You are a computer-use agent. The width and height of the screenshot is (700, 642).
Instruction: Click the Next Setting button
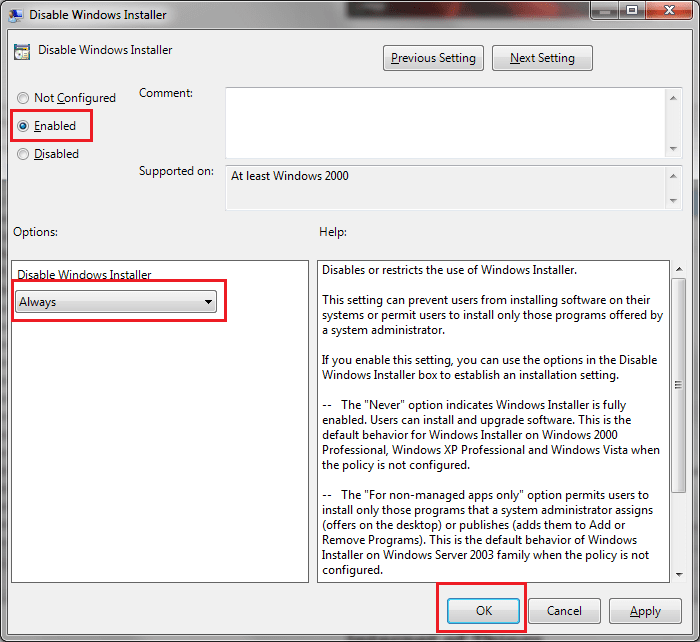[542, 58]
